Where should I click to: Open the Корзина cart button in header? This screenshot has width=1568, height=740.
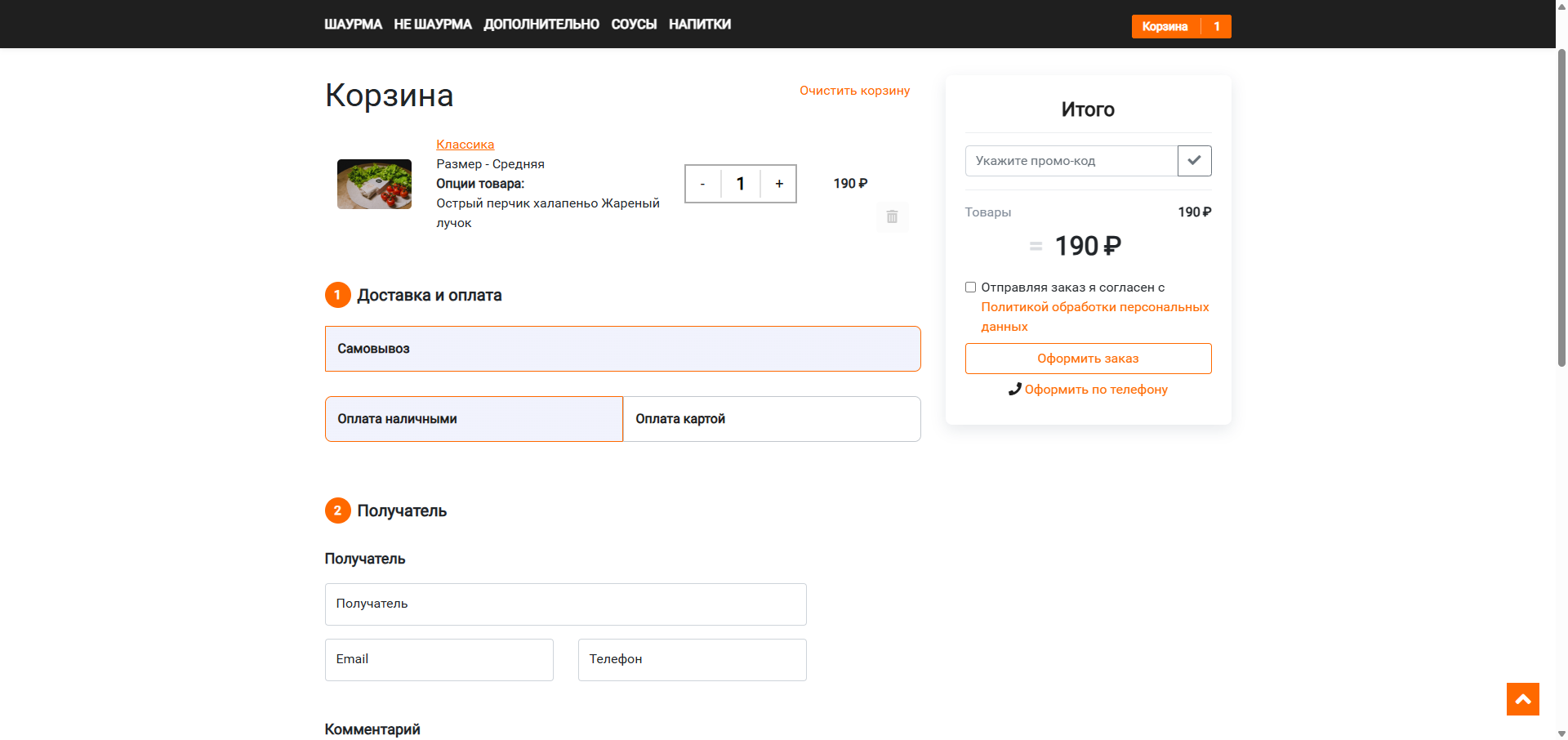1181,26
